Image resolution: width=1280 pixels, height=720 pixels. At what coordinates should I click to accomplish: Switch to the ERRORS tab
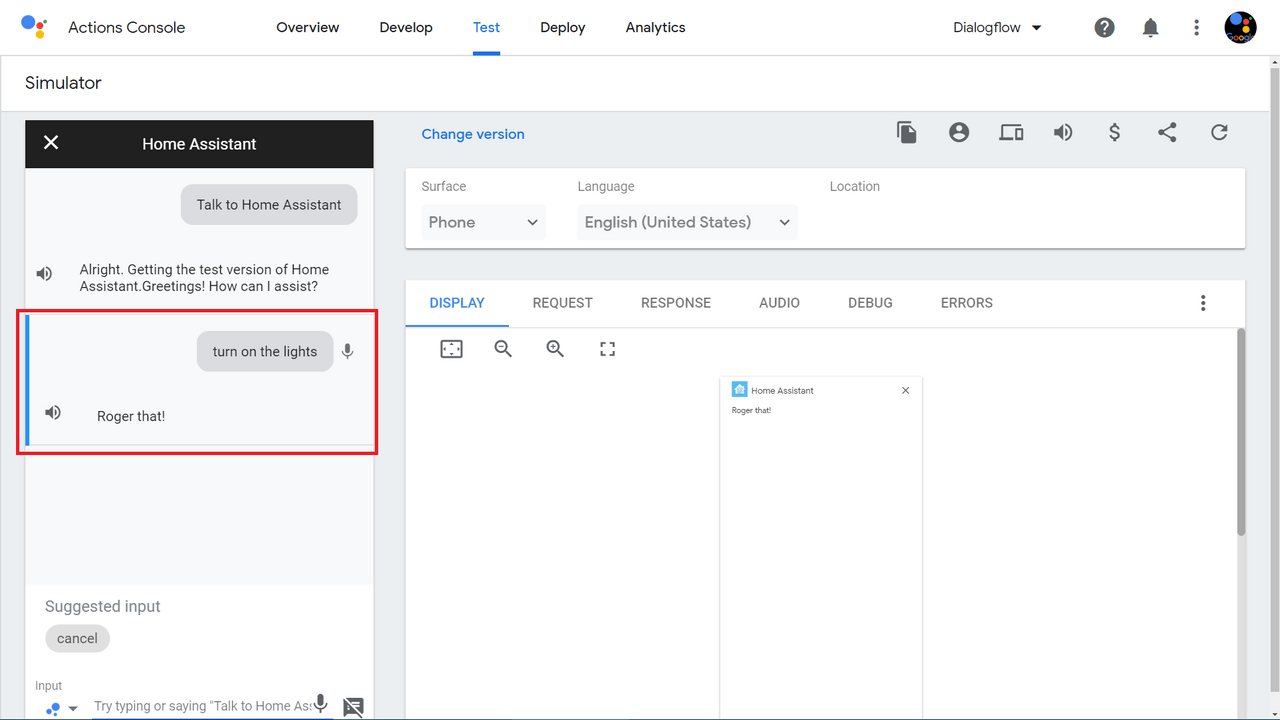click(x=967, y=303)
